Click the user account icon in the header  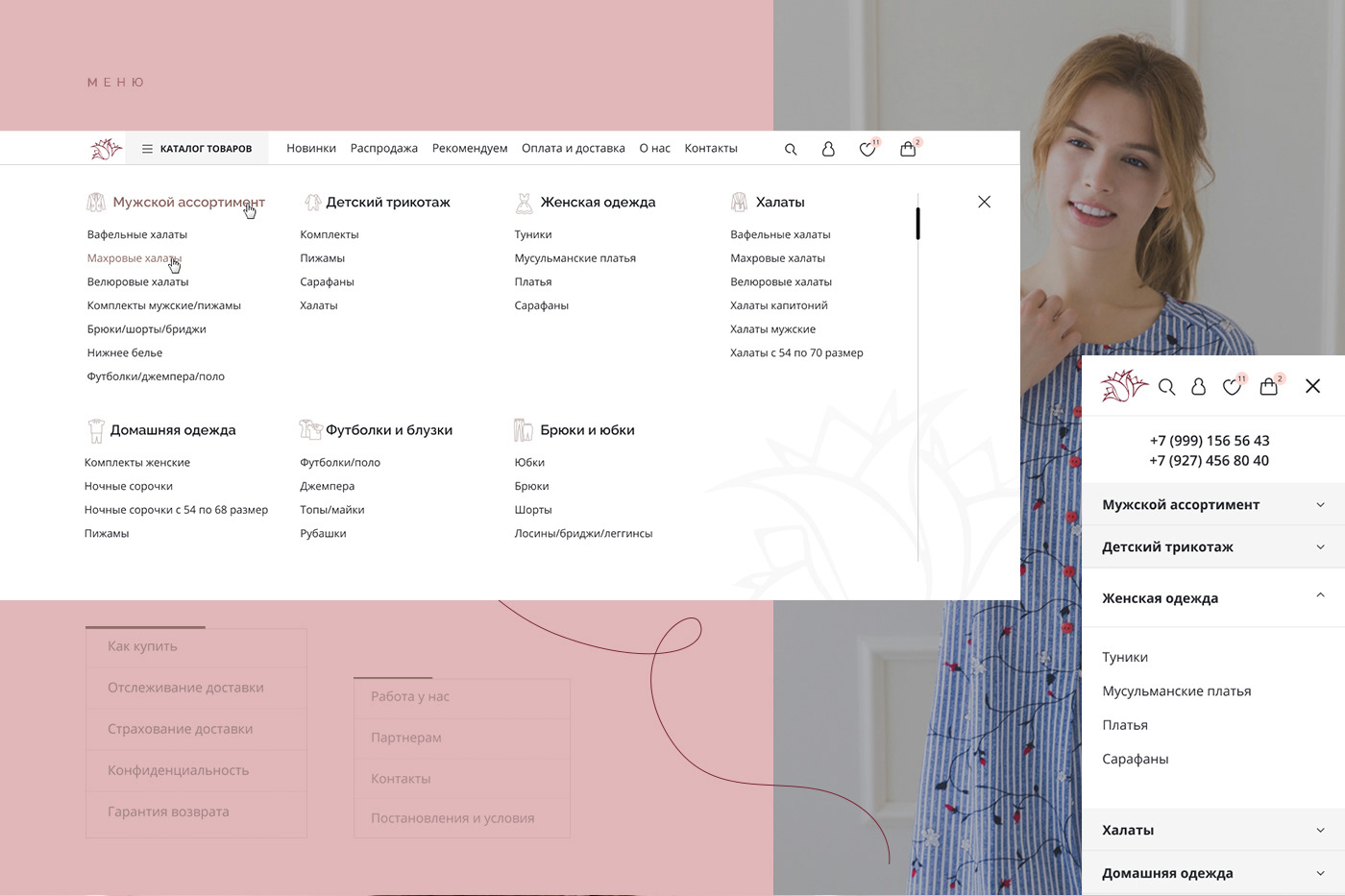[827, 149]
